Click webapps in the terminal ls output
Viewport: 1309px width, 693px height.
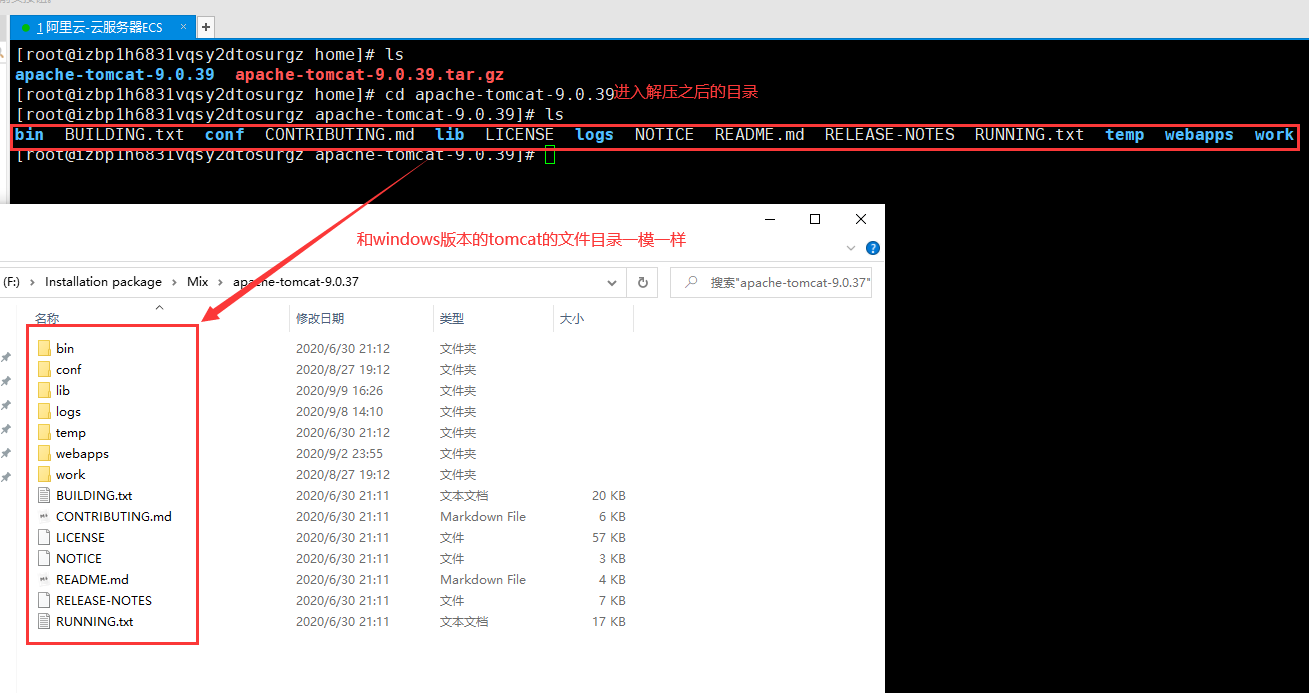[1199, 134]
